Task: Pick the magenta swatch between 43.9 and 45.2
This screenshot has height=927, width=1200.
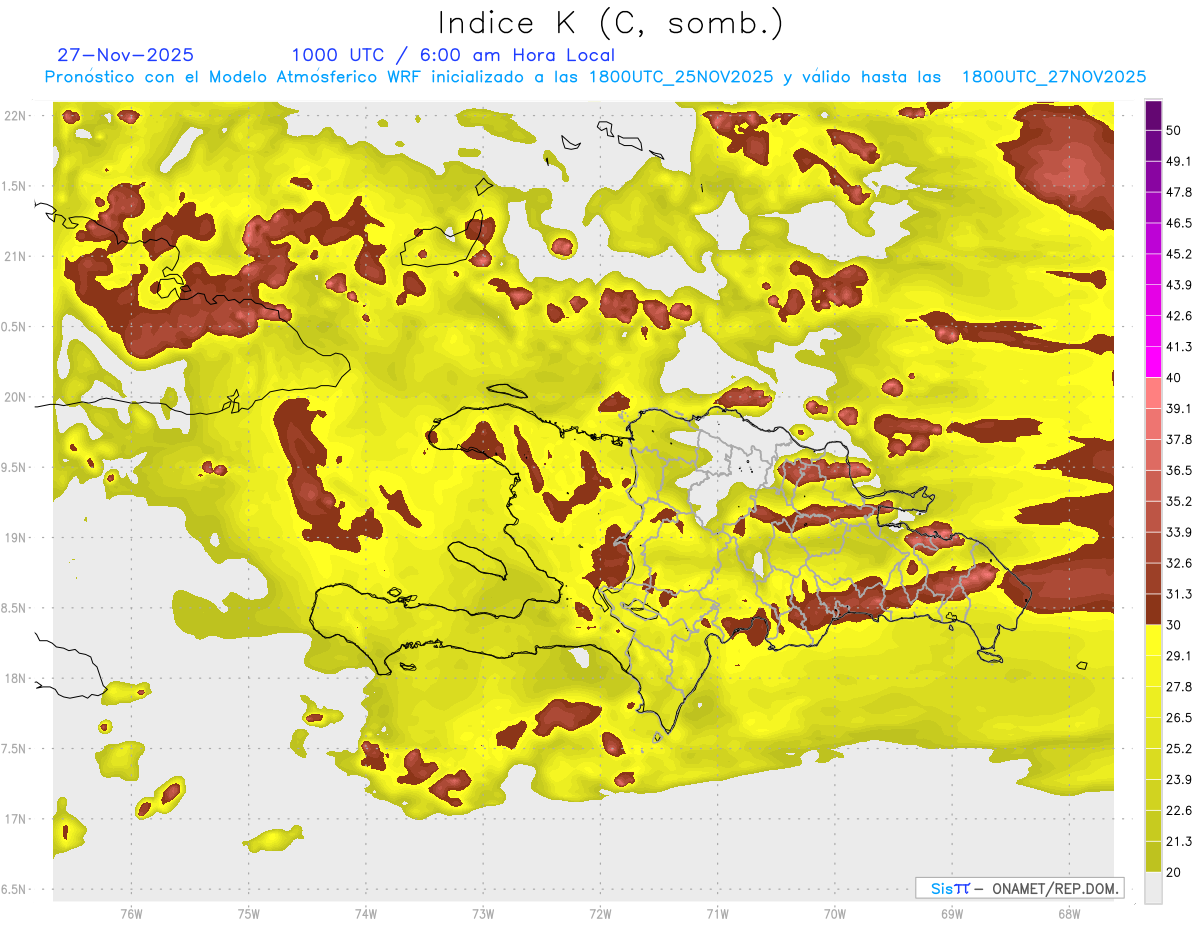Action: (1153, 269)
